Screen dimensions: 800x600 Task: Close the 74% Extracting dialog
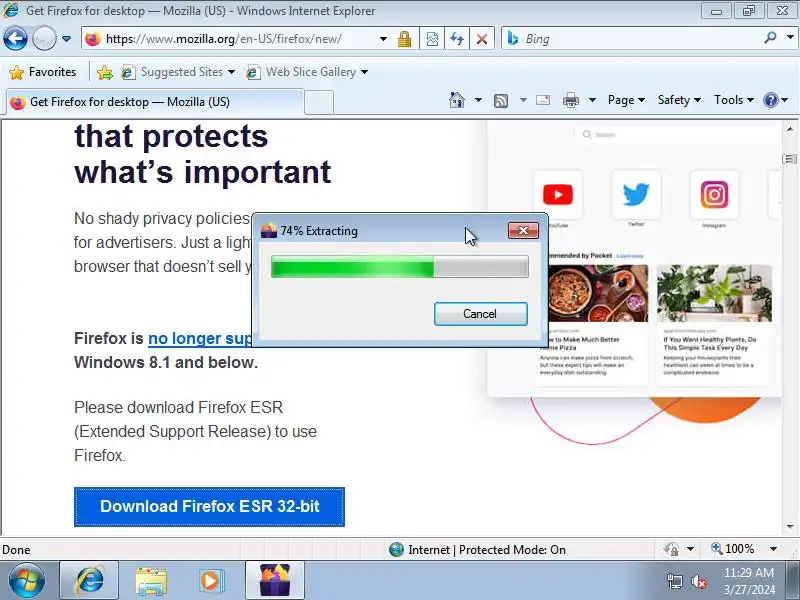coord(523,231)
